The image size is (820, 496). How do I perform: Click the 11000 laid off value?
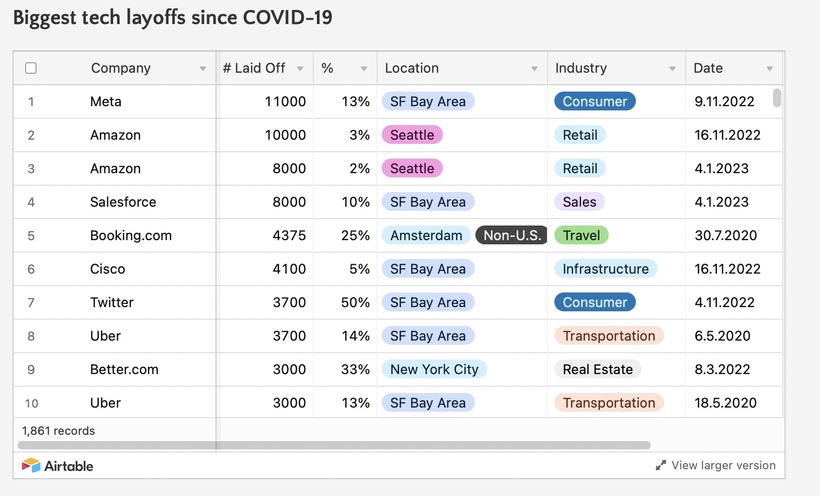point(285,102)
